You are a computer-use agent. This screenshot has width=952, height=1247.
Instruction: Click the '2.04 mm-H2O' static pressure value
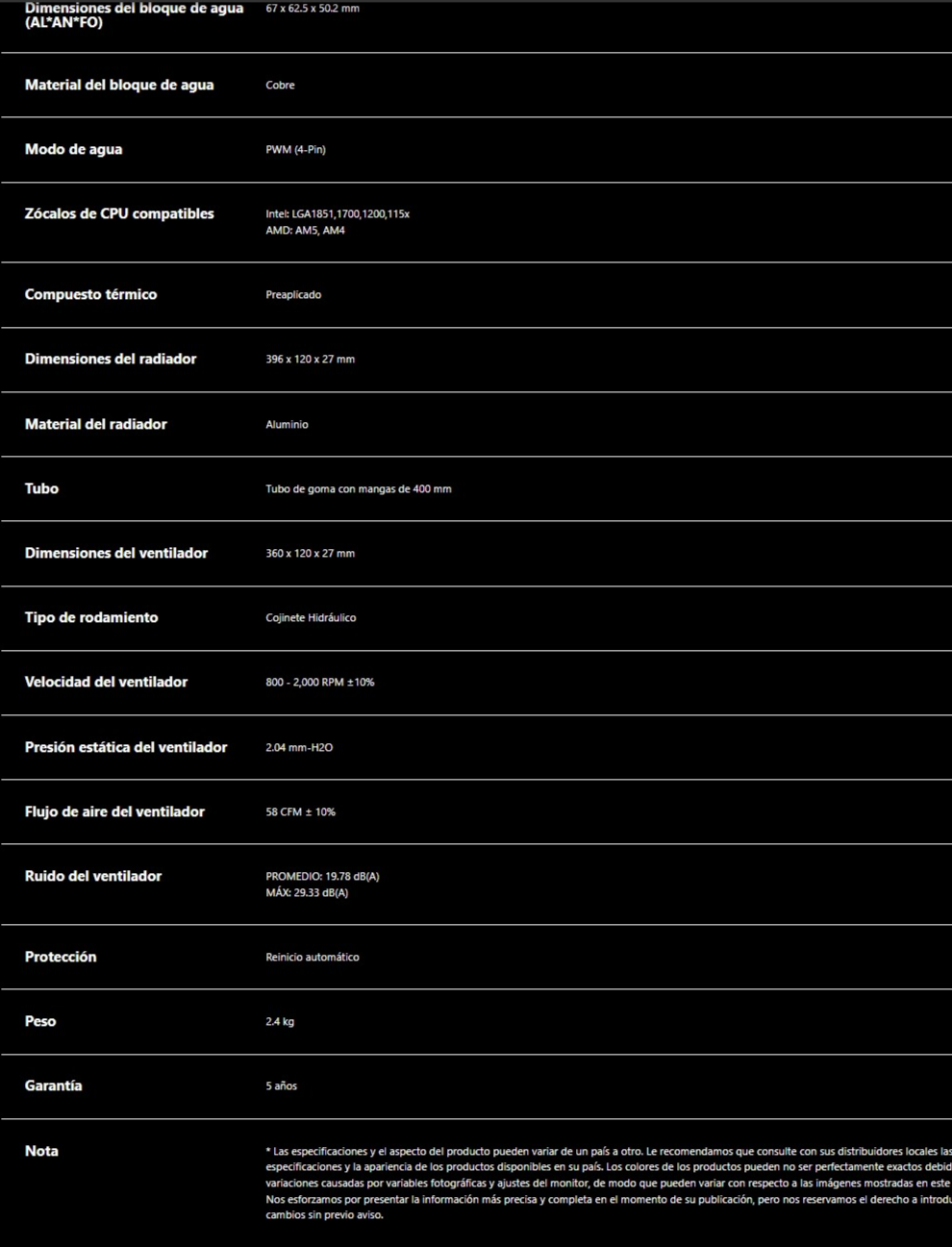299,747
